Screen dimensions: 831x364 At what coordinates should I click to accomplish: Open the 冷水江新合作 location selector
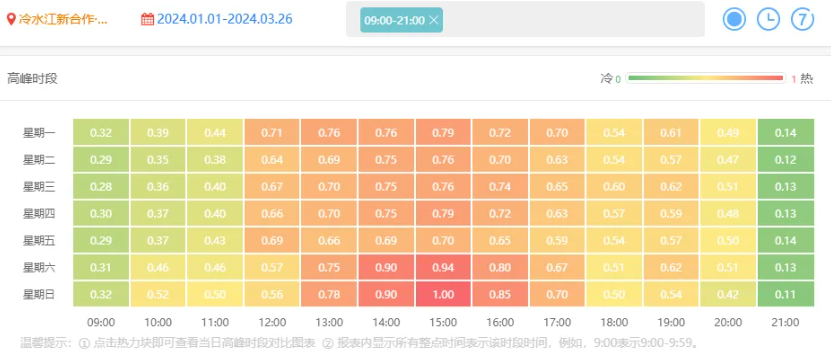[63, 20]
